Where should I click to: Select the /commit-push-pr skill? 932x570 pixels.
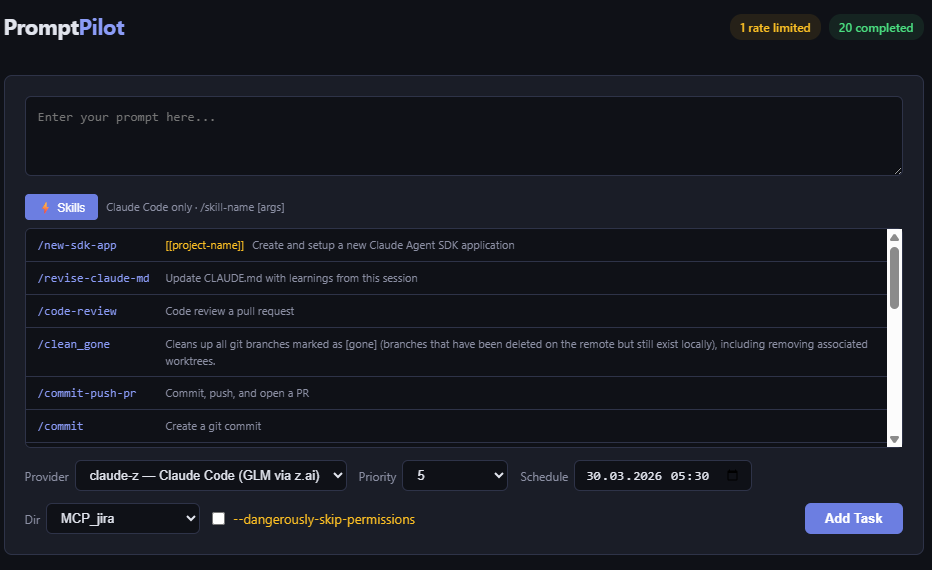86,393
